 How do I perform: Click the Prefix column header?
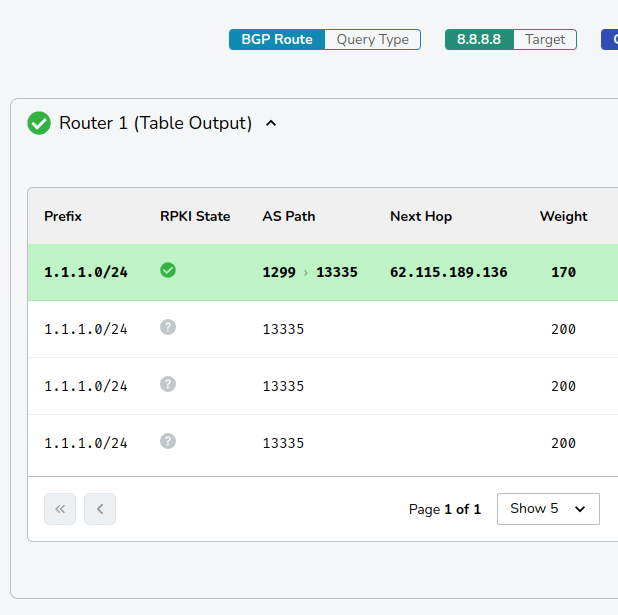(x=63, y=216)
